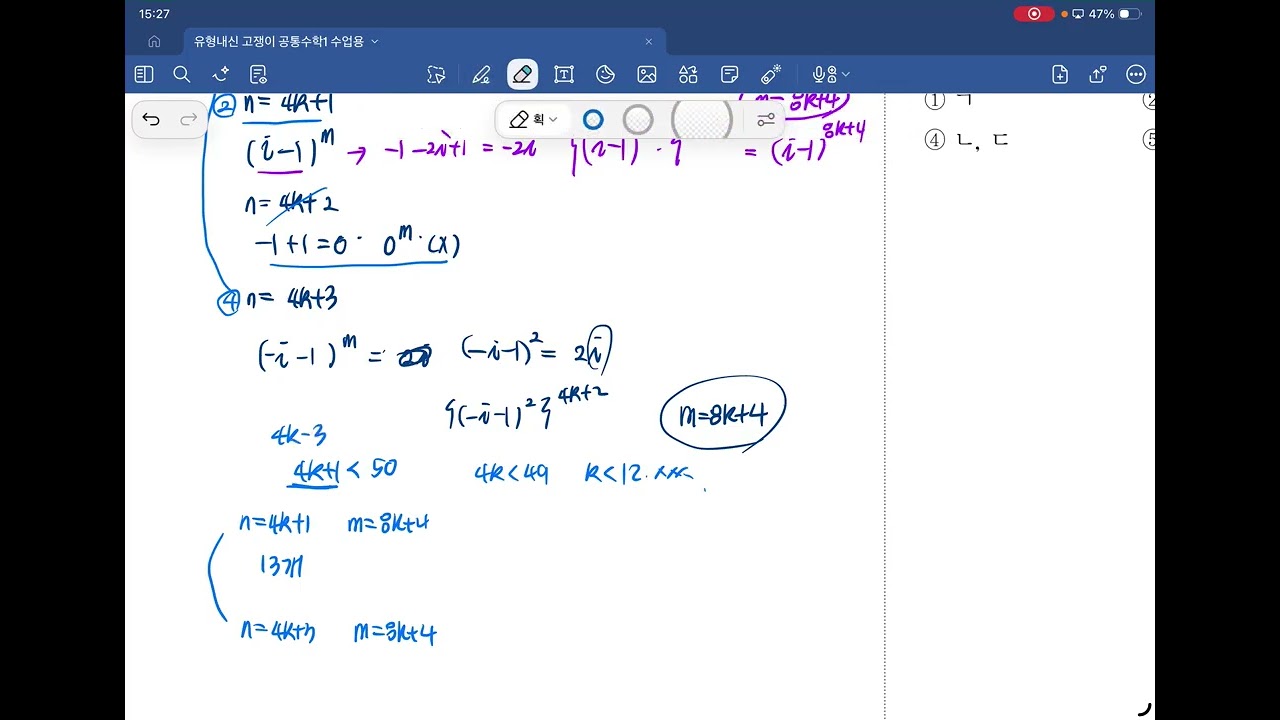The height and width of the screenshot is (720, 1280).
Task: Tap the 47% battery status indicator
Action: coord(1114,14)
